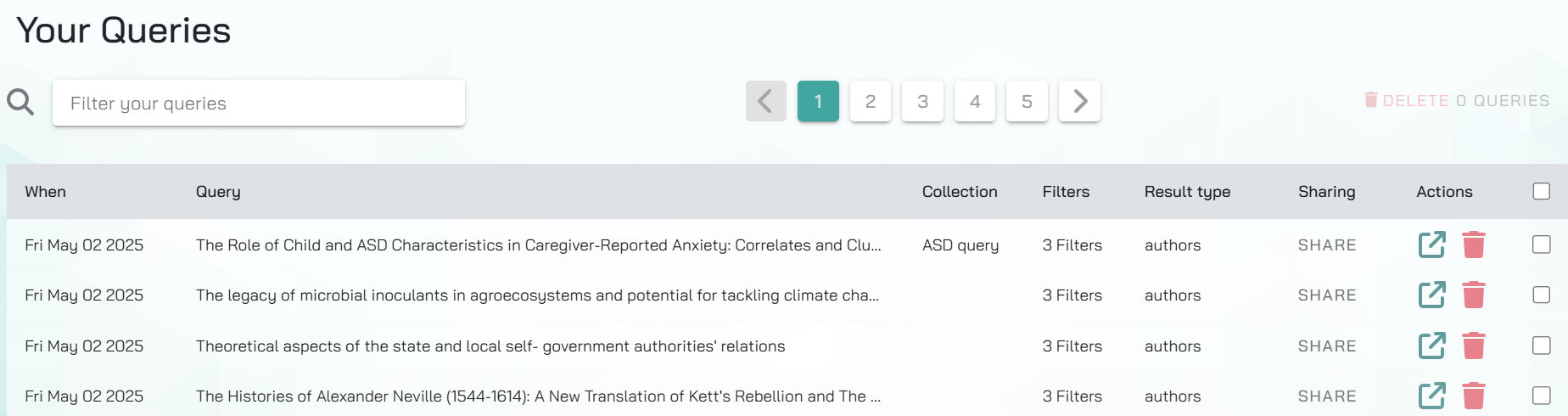Delete the Theoretical aspects query

[1474, 346]
